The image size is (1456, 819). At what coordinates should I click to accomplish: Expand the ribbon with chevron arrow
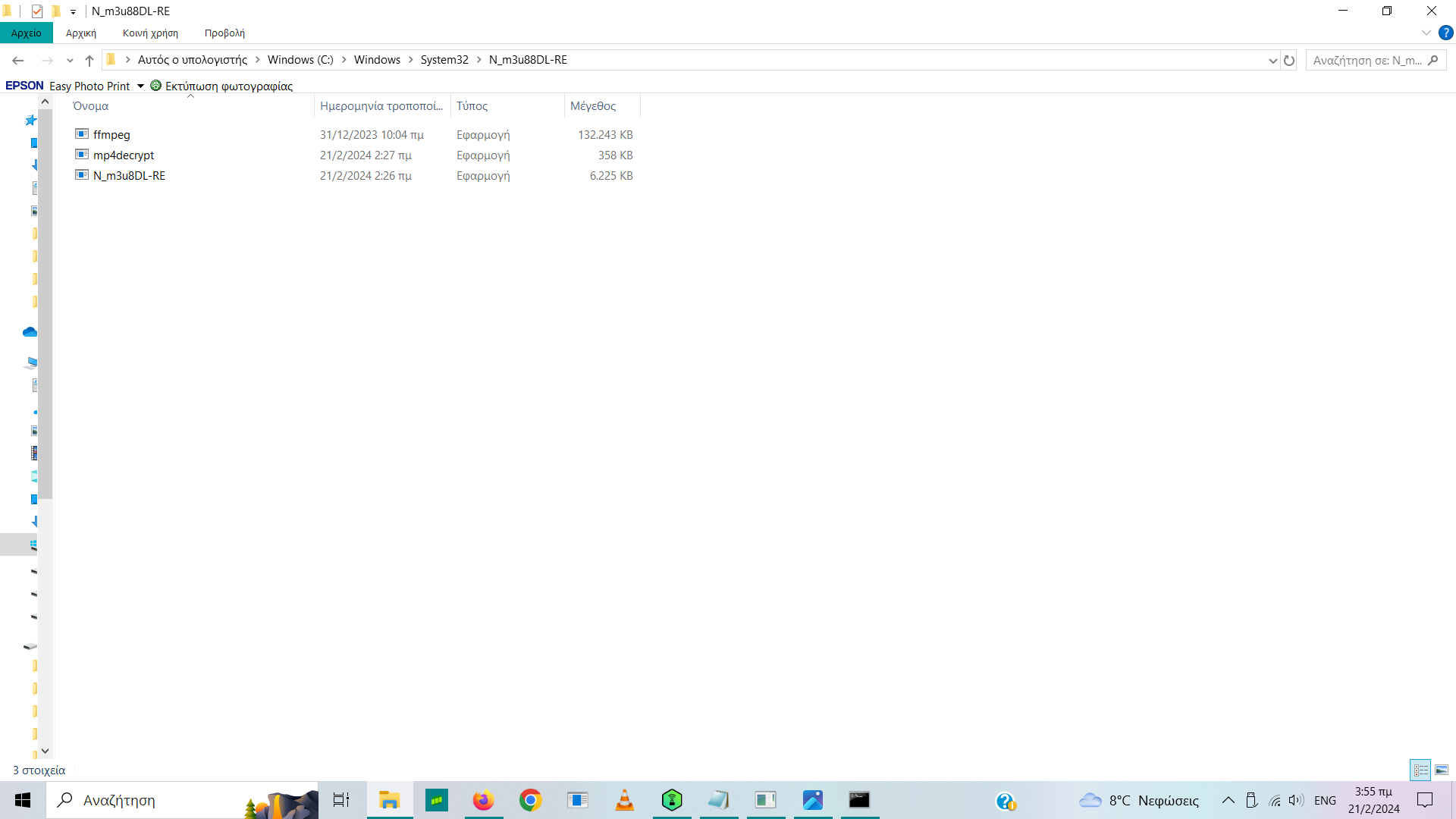[1426, 33]
